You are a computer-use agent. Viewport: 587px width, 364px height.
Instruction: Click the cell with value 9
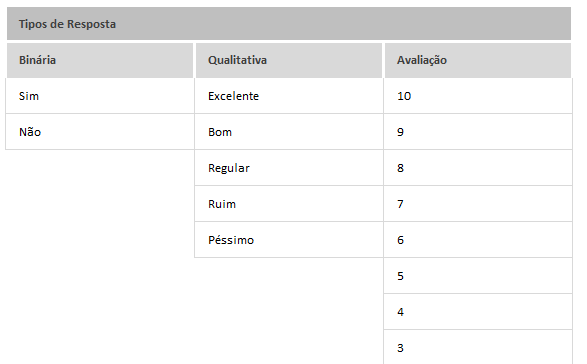478,132
